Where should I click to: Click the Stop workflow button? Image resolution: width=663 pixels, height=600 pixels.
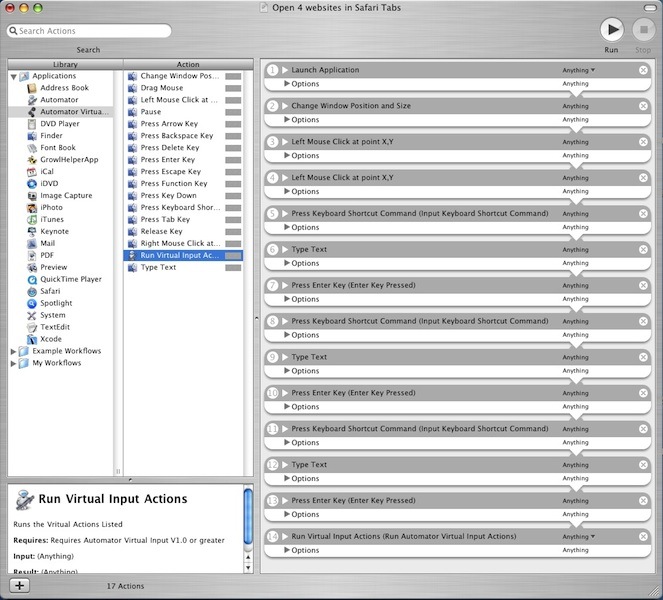tap(643, 30)
